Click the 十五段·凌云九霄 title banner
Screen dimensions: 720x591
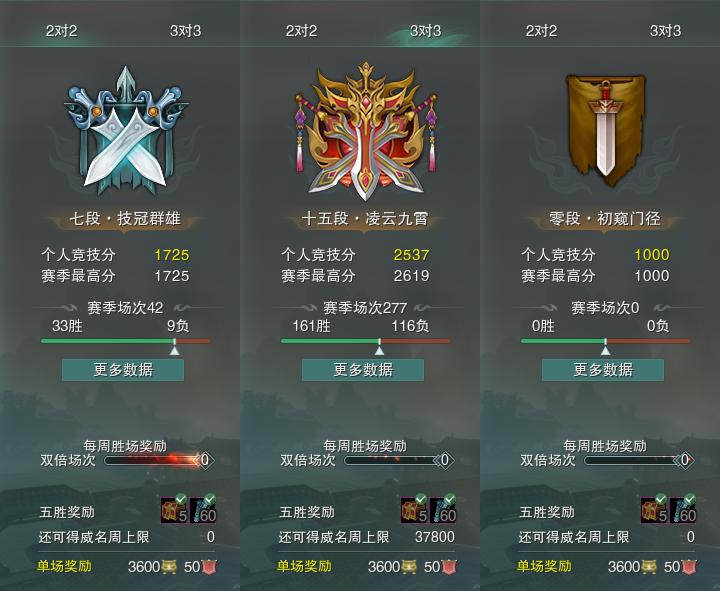[365, 219]
